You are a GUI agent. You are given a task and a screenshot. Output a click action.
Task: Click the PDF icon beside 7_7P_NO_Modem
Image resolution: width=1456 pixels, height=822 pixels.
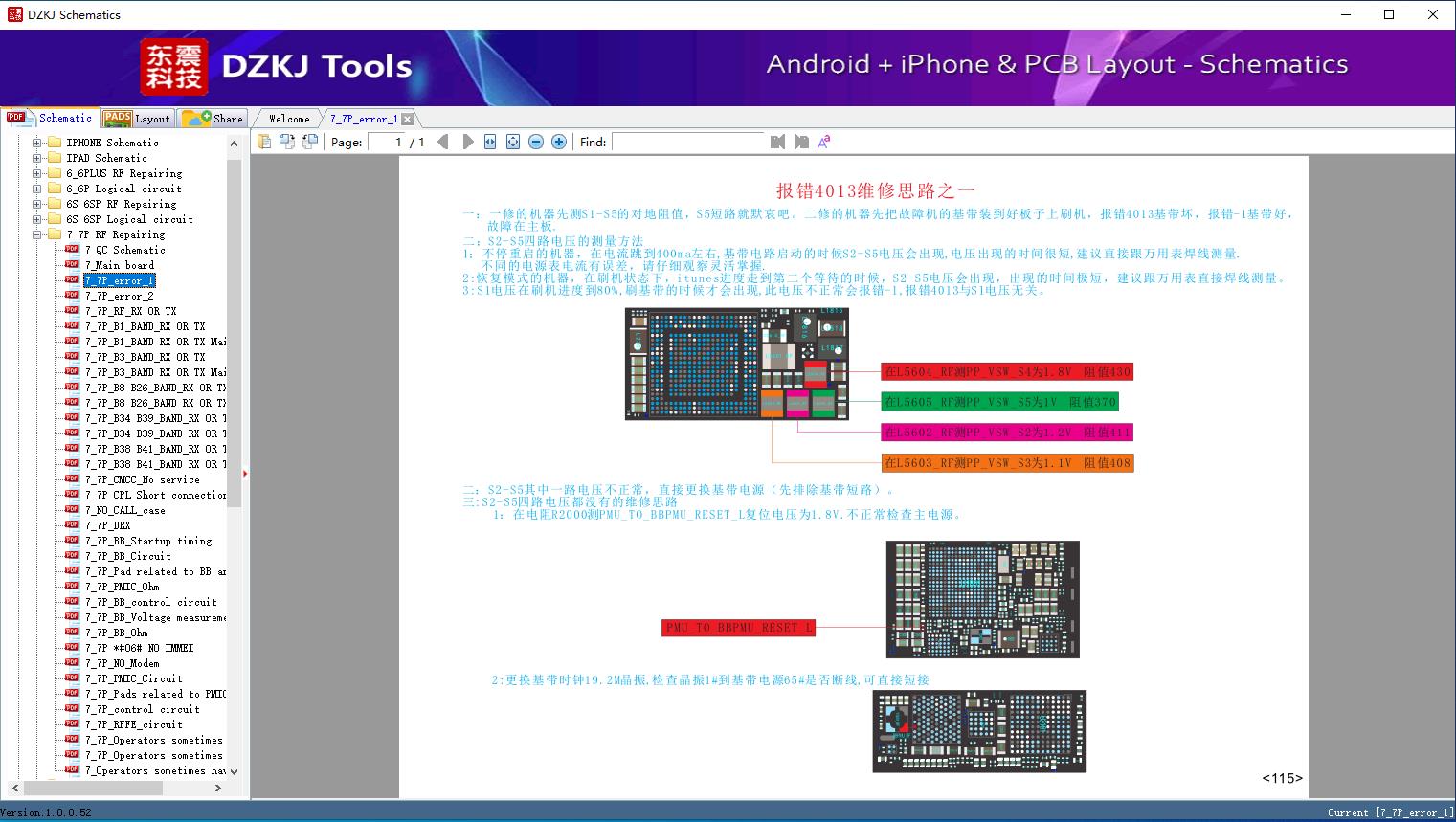(72, 663)
